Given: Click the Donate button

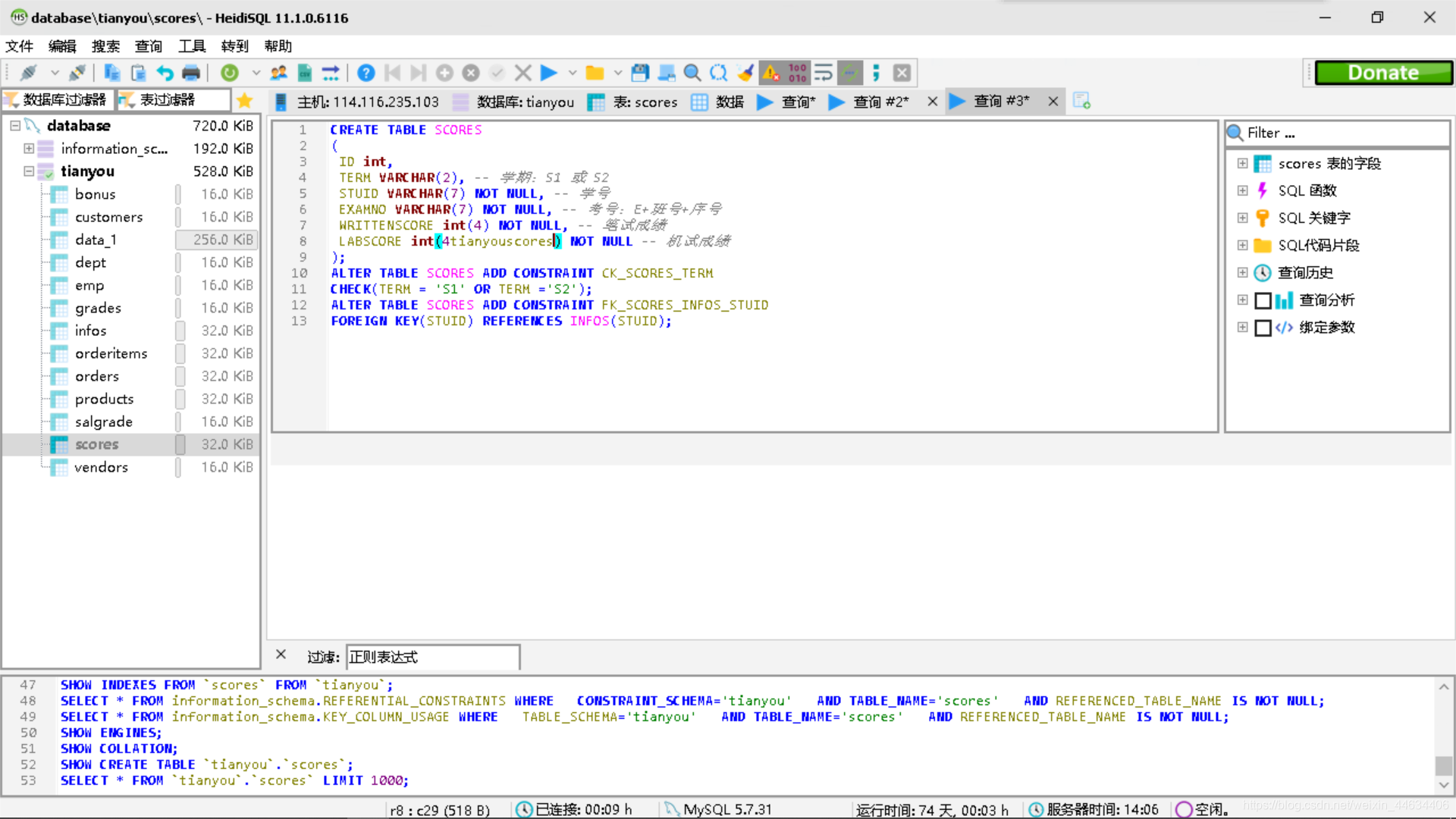Looking at the screenshot, I should [x=1382, y=73].
